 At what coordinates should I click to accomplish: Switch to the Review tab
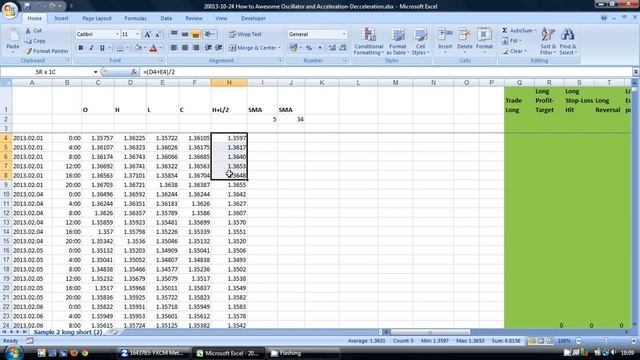pos(193,18)
